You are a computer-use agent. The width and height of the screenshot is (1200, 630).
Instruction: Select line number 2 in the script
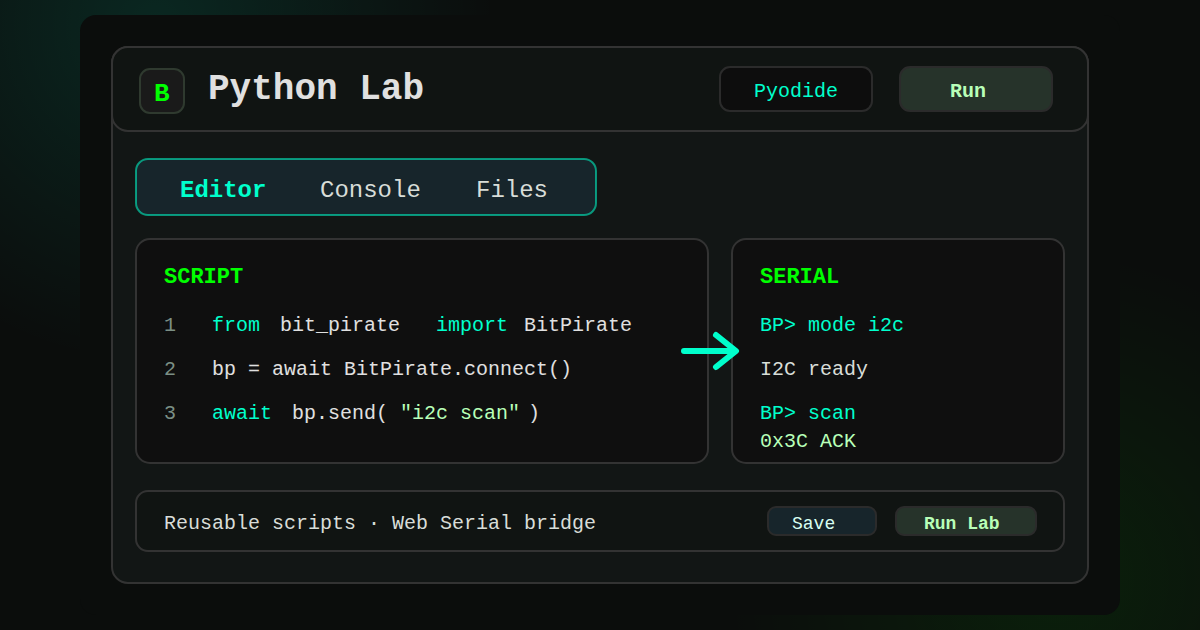pos(170,369)
